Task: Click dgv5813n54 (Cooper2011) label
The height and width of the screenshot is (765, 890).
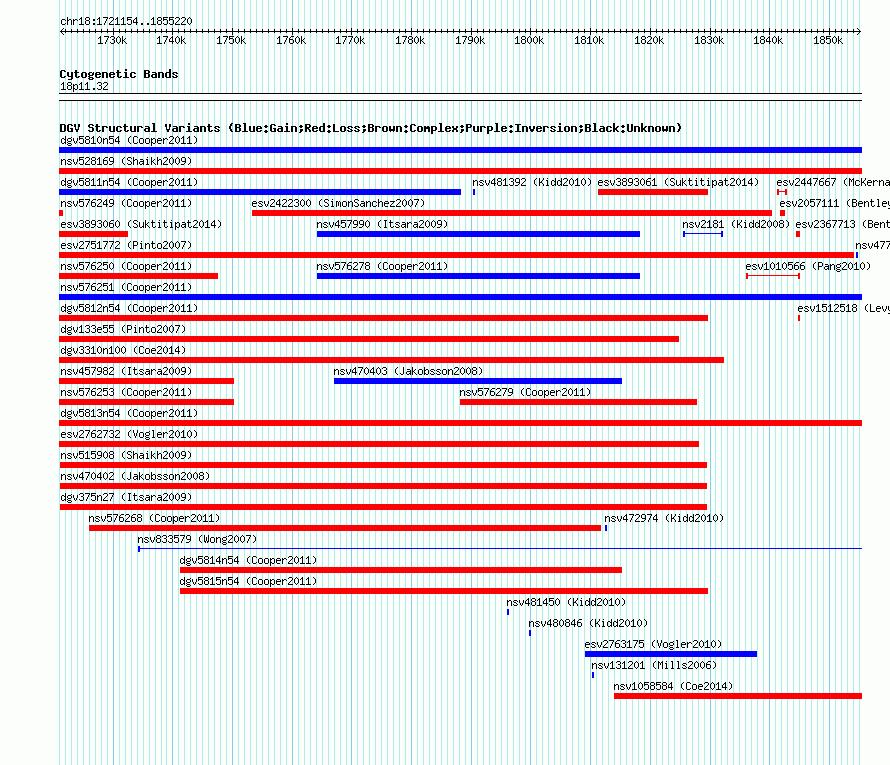Action: pyautogui.click(x=129, y=413)
